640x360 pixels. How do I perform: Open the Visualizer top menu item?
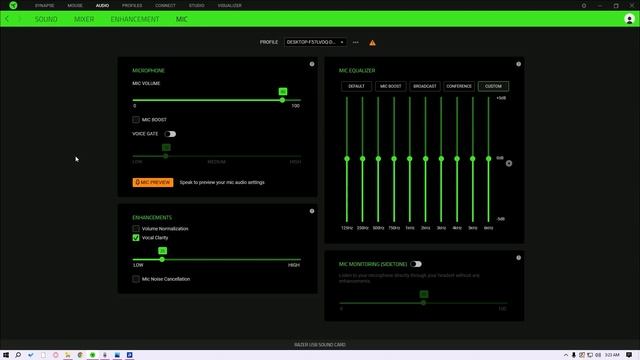[x=229, y=6]
